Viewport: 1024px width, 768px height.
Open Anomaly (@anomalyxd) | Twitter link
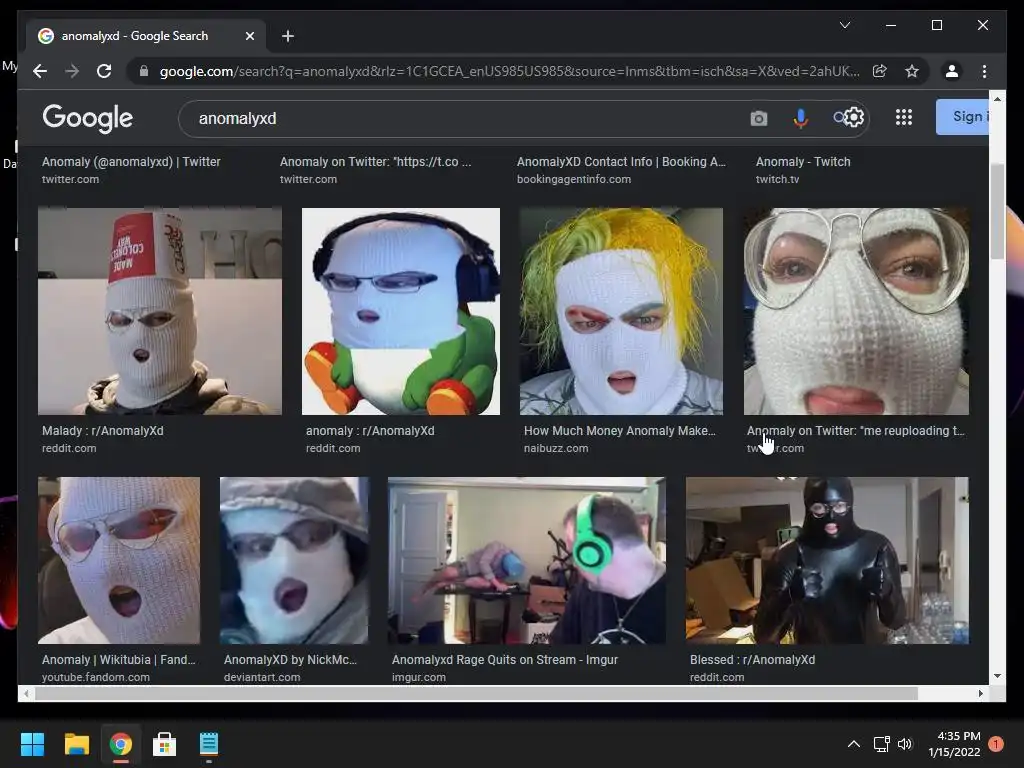[x=131, y=162]
